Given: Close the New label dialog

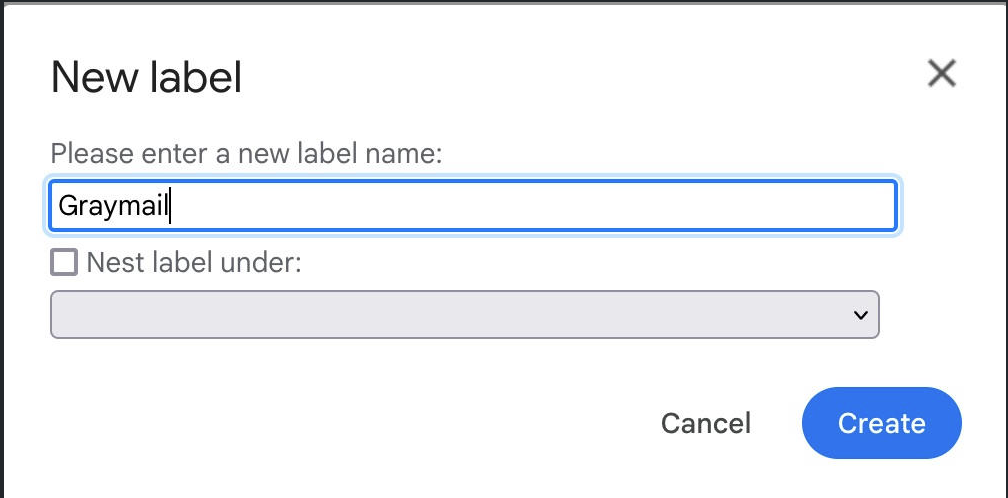Looking at the screenshot, I should [x=942, y=74].
